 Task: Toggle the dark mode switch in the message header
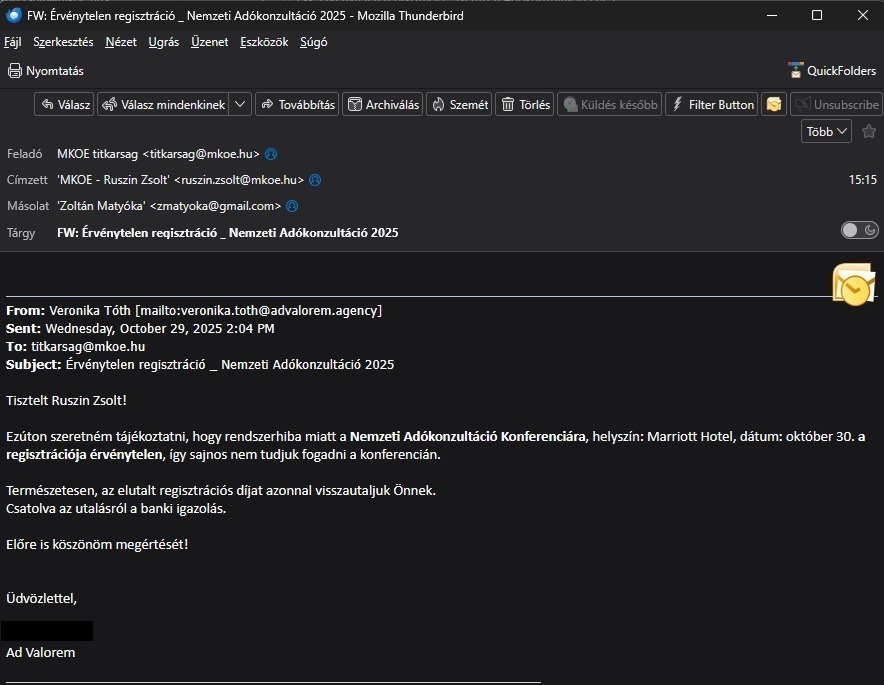pos(859,231)
